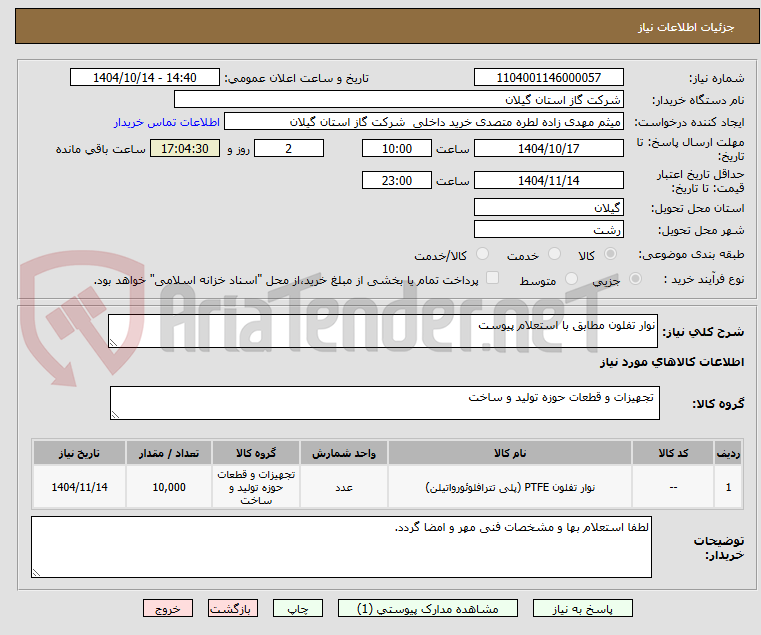The image size is (761, 635).
Task: Click the resize handle of توضیحات خریدار box
Action: (x=36, y=573)
